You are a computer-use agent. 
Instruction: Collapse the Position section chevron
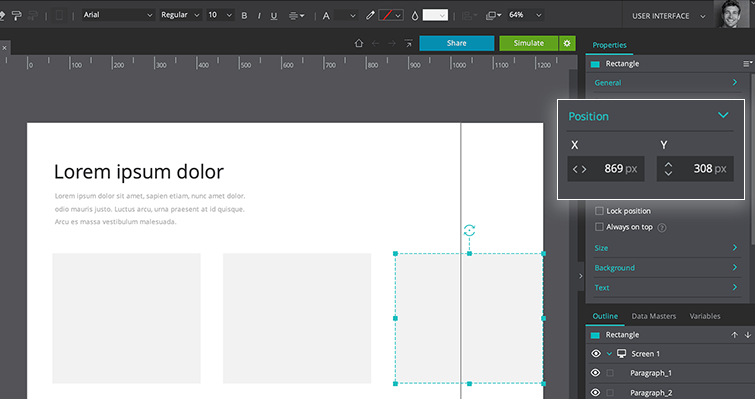(x=723, y=116)
